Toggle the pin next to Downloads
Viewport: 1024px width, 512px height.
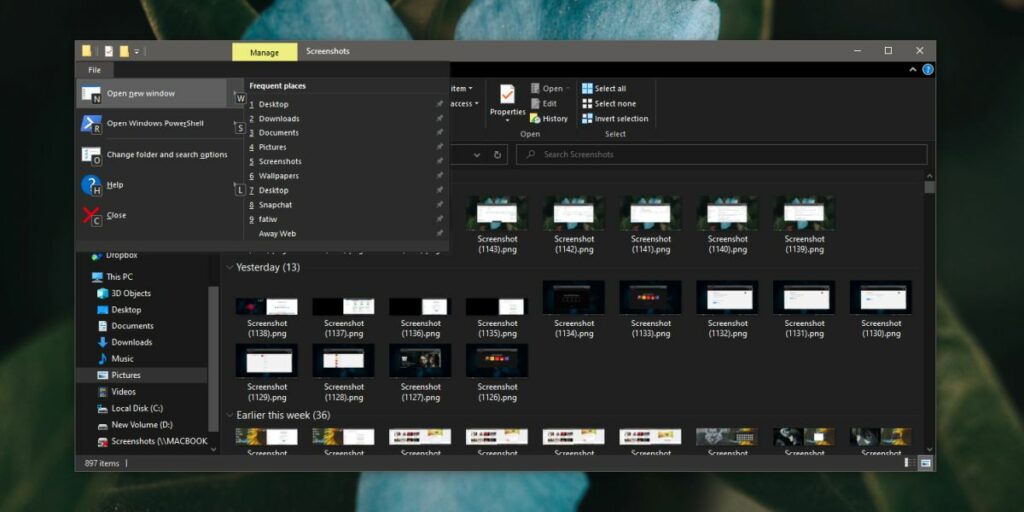(x=439, y=118)
